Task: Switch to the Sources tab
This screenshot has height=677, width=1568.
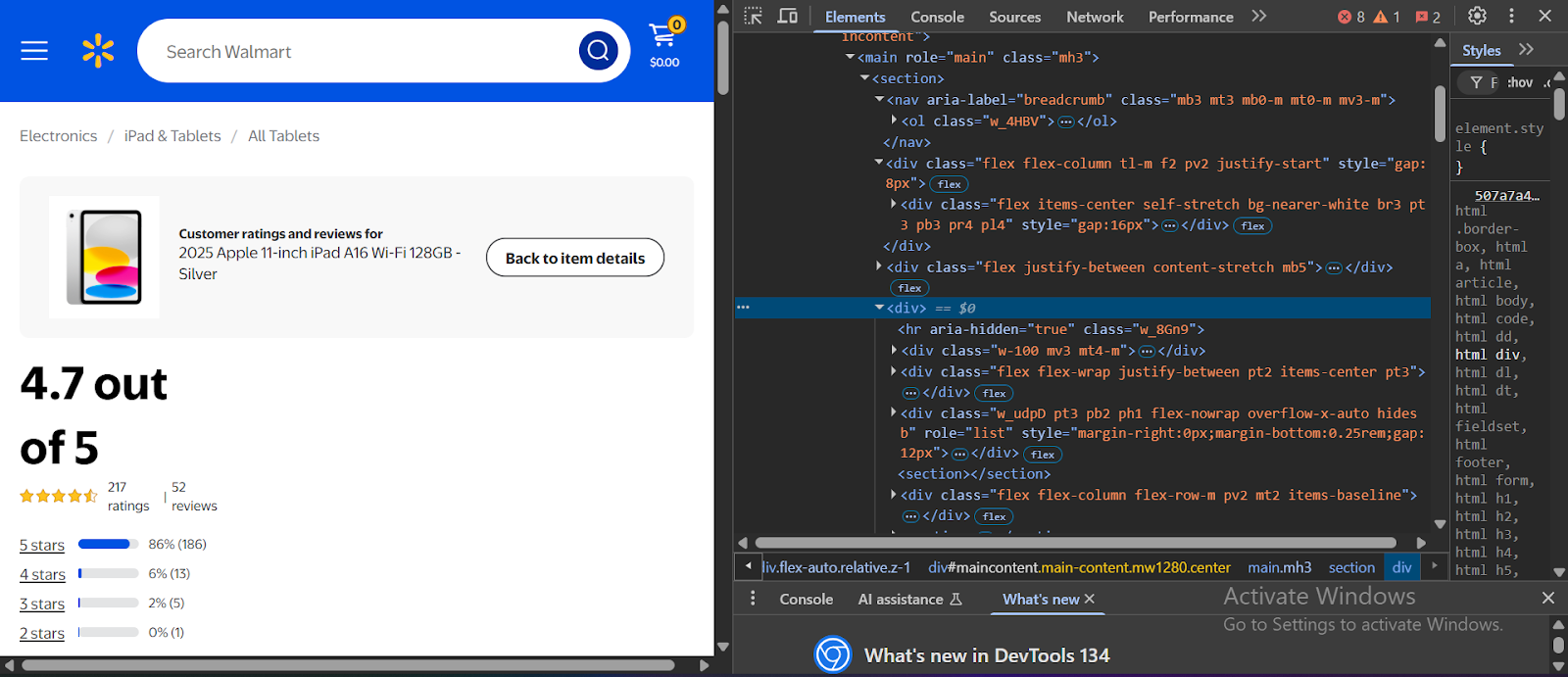Action: pos(1014,17)
